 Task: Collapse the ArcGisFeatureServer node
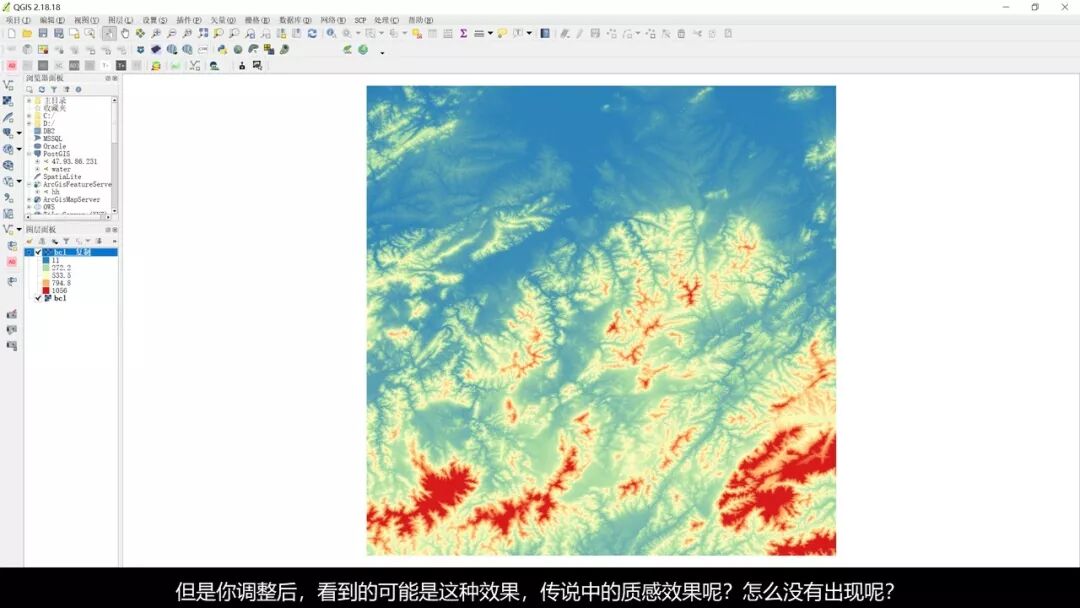[29, 185]
